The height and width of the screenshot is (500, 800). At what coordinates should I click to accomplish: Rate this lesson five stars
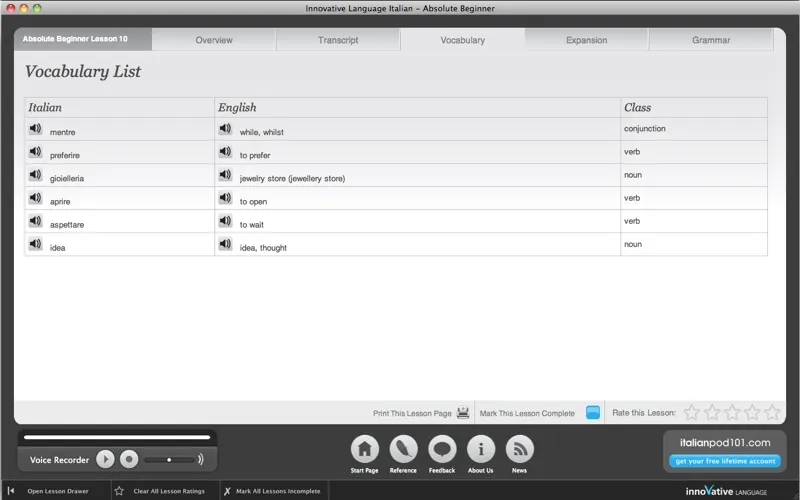pos(772,412)
